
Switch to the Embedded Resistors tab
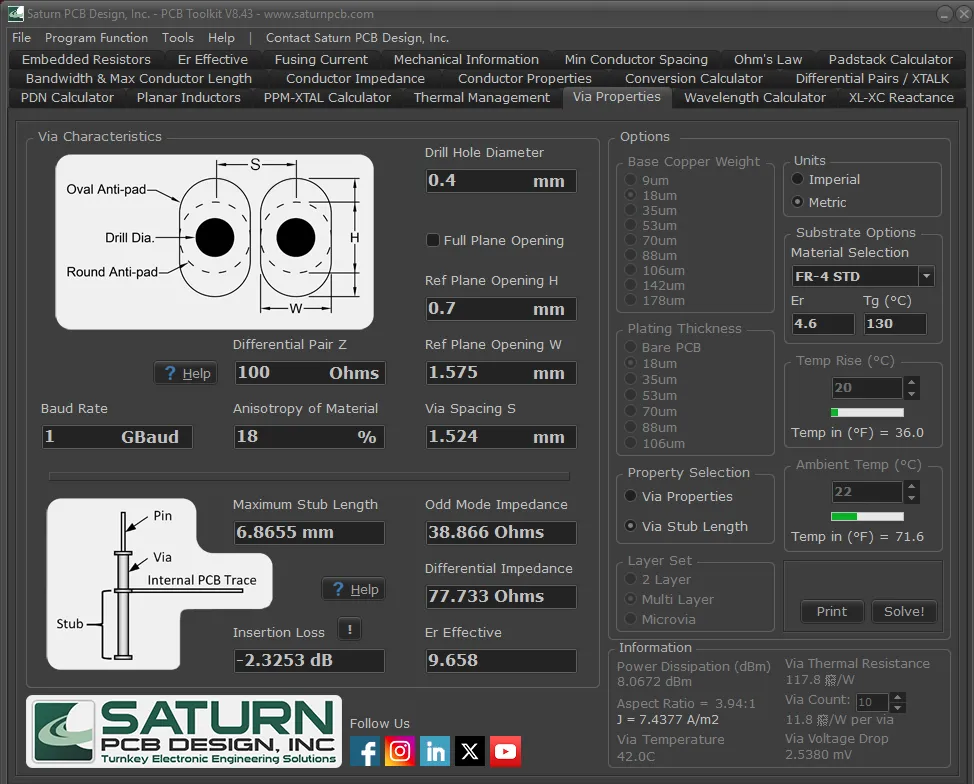[86, 60]
